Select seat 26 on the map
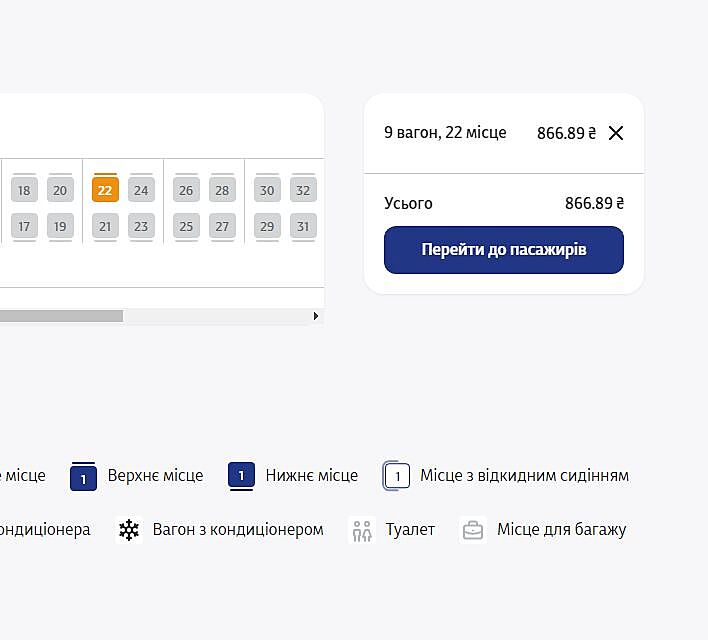The width and height of the screenshot is (708, 640). pos(186,190)
